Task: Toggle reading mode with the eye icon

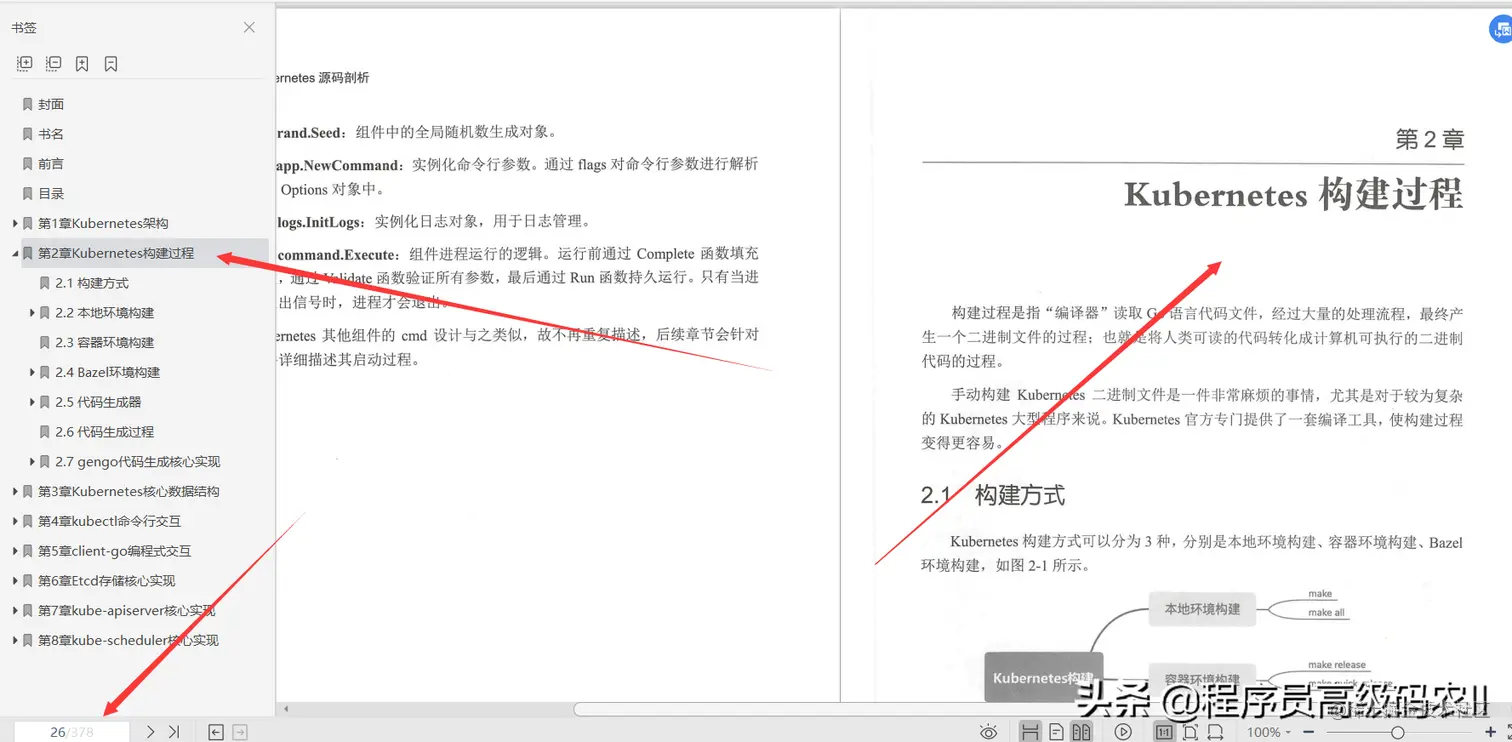Action: point(989,731)
